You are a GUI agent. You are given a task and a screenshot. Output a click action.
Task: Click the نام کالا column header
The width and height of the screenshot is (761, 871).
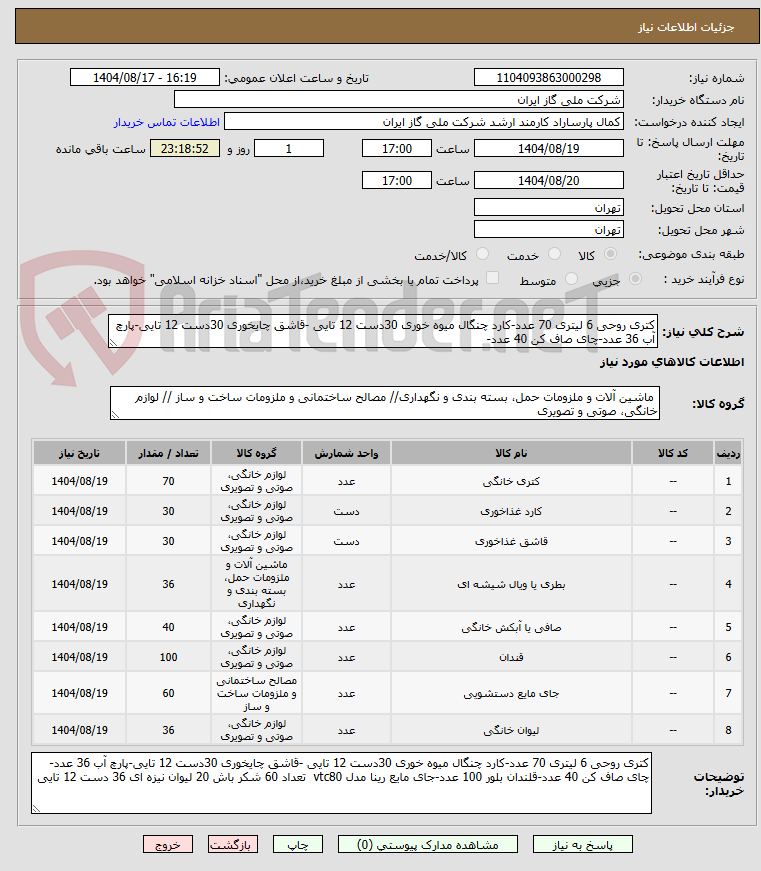click(511, 453)
